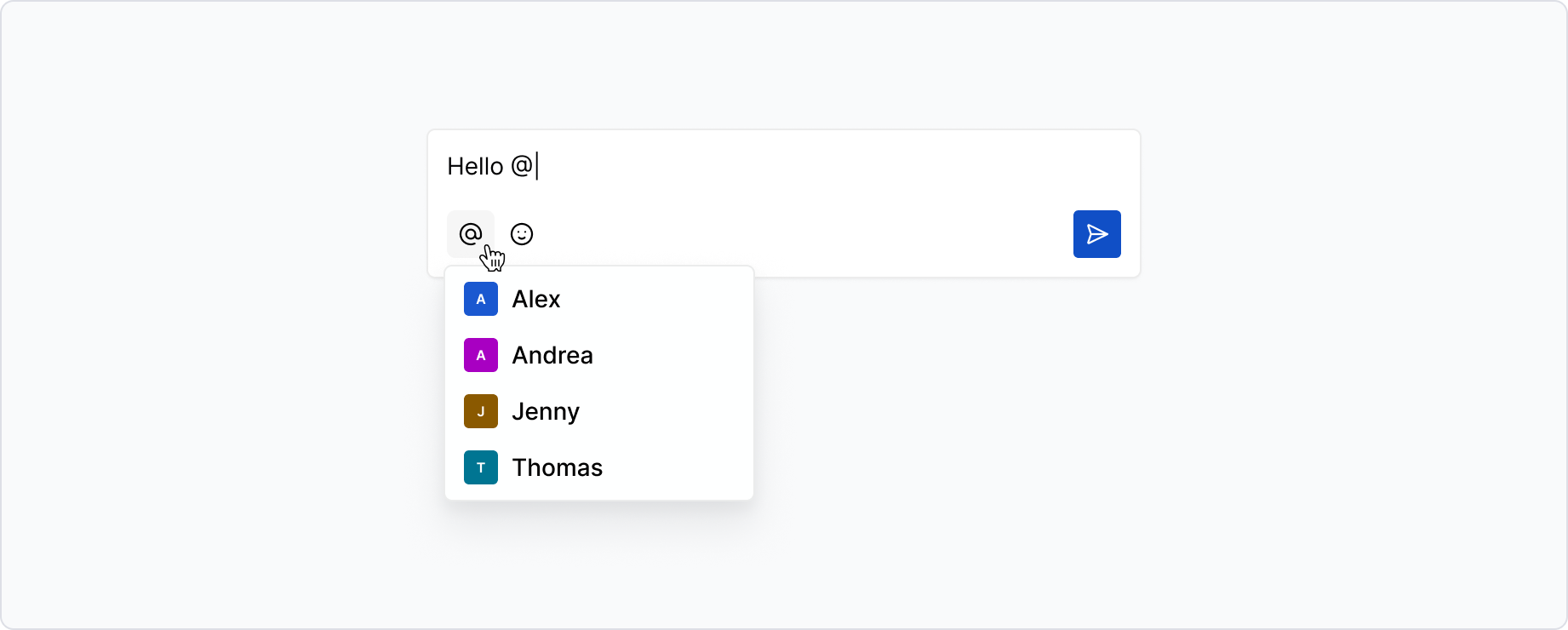Select Alex's blue avatar icon
1568x630 pixels.
(481, 299)
